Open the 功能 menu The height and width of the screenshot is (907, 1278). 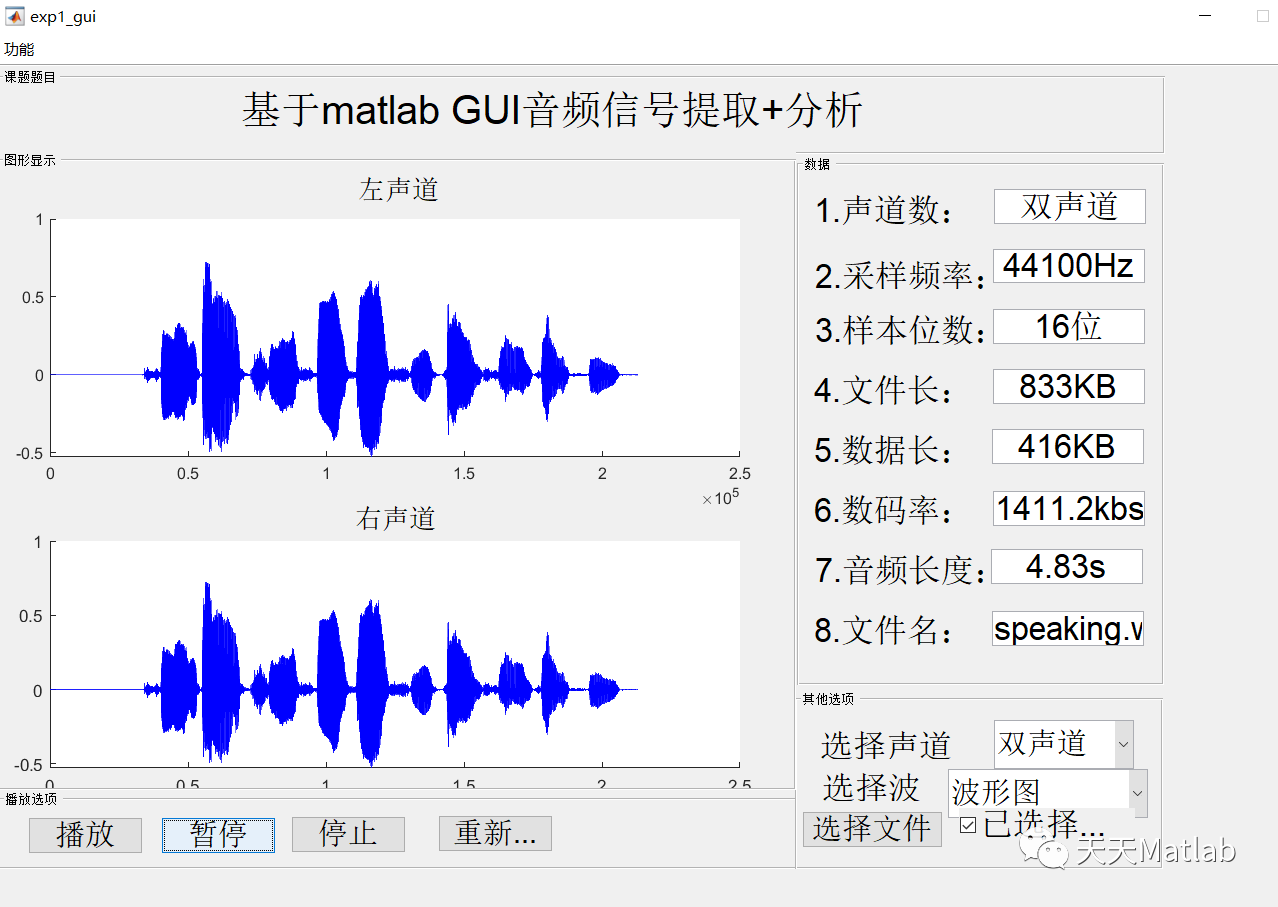tap(19, 49)
